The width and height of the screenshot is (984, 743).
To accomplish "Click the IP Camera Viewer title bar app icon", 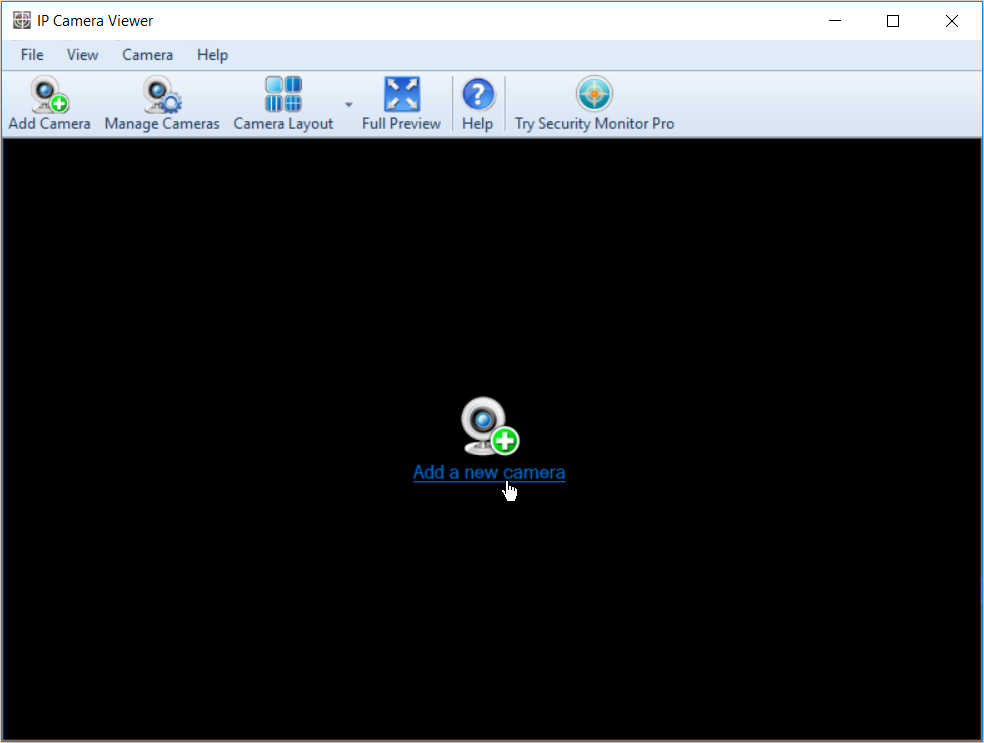I will (22, 21).
